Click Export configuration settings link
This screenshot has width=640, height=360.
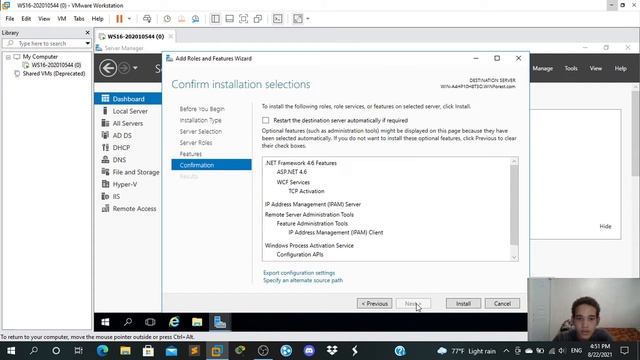[x=299, y=273]
